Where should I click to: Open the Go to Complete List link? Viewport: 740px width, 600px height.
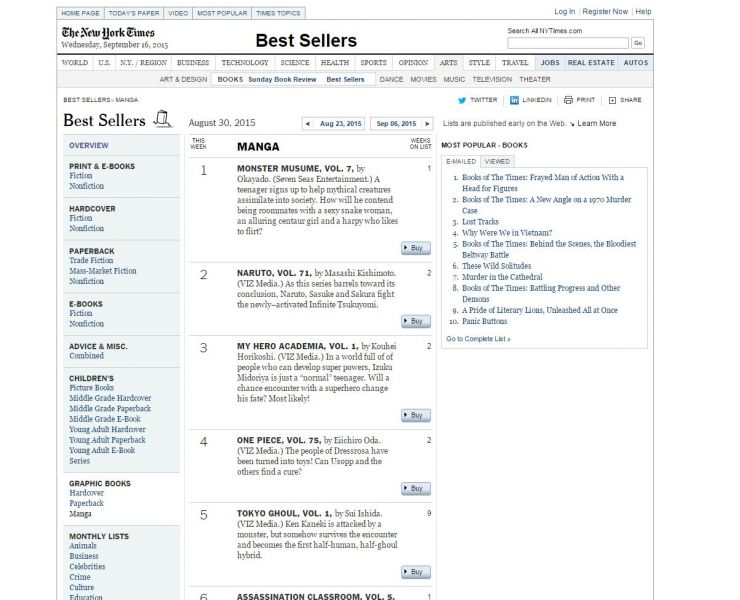[478, 339]
